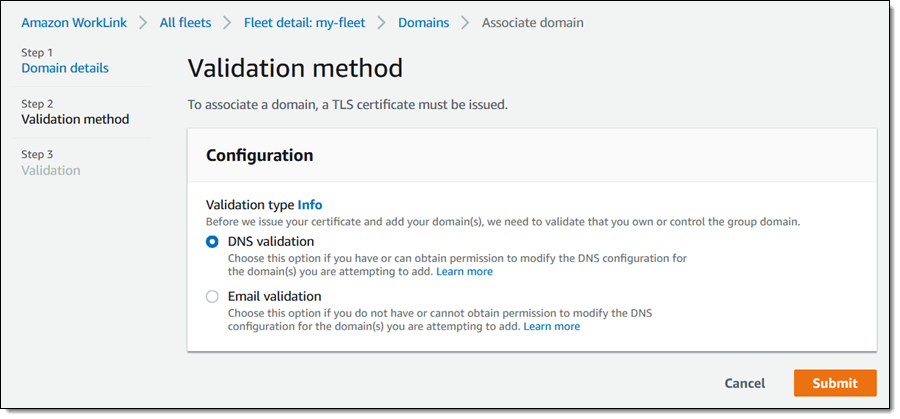Click the chevron before Domains breadcrumb

point(382,22)
